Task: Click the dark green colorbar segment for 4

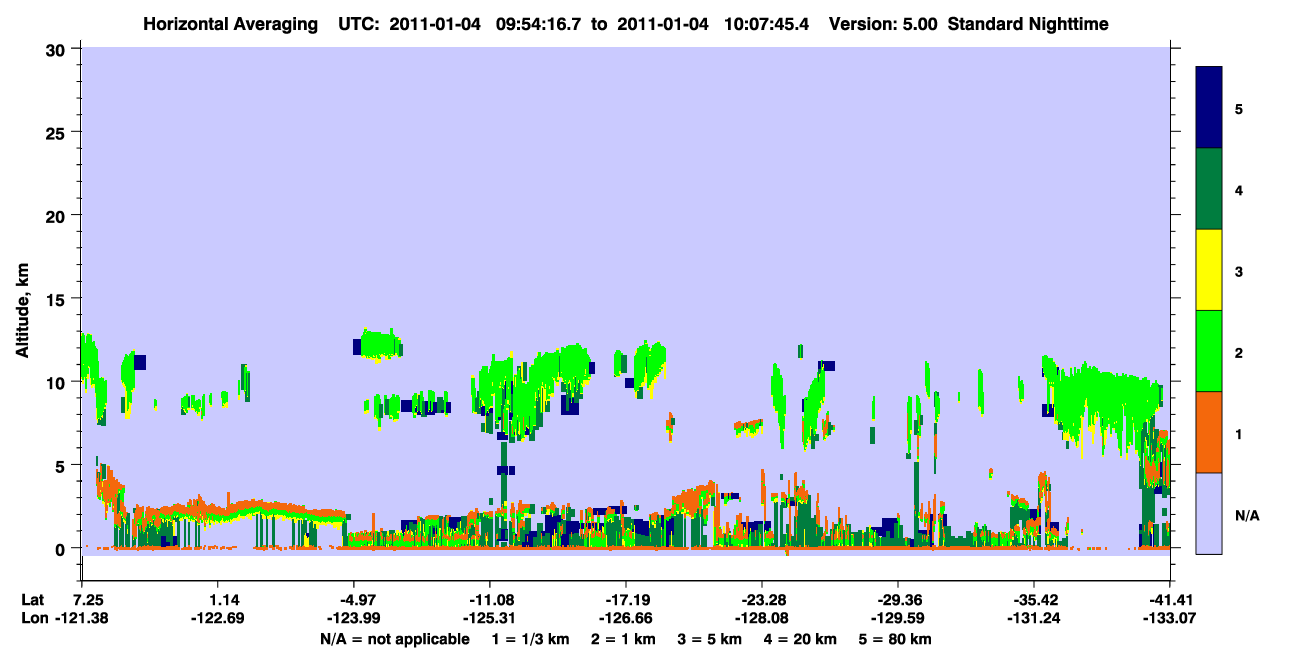Action: point(1209,189)
